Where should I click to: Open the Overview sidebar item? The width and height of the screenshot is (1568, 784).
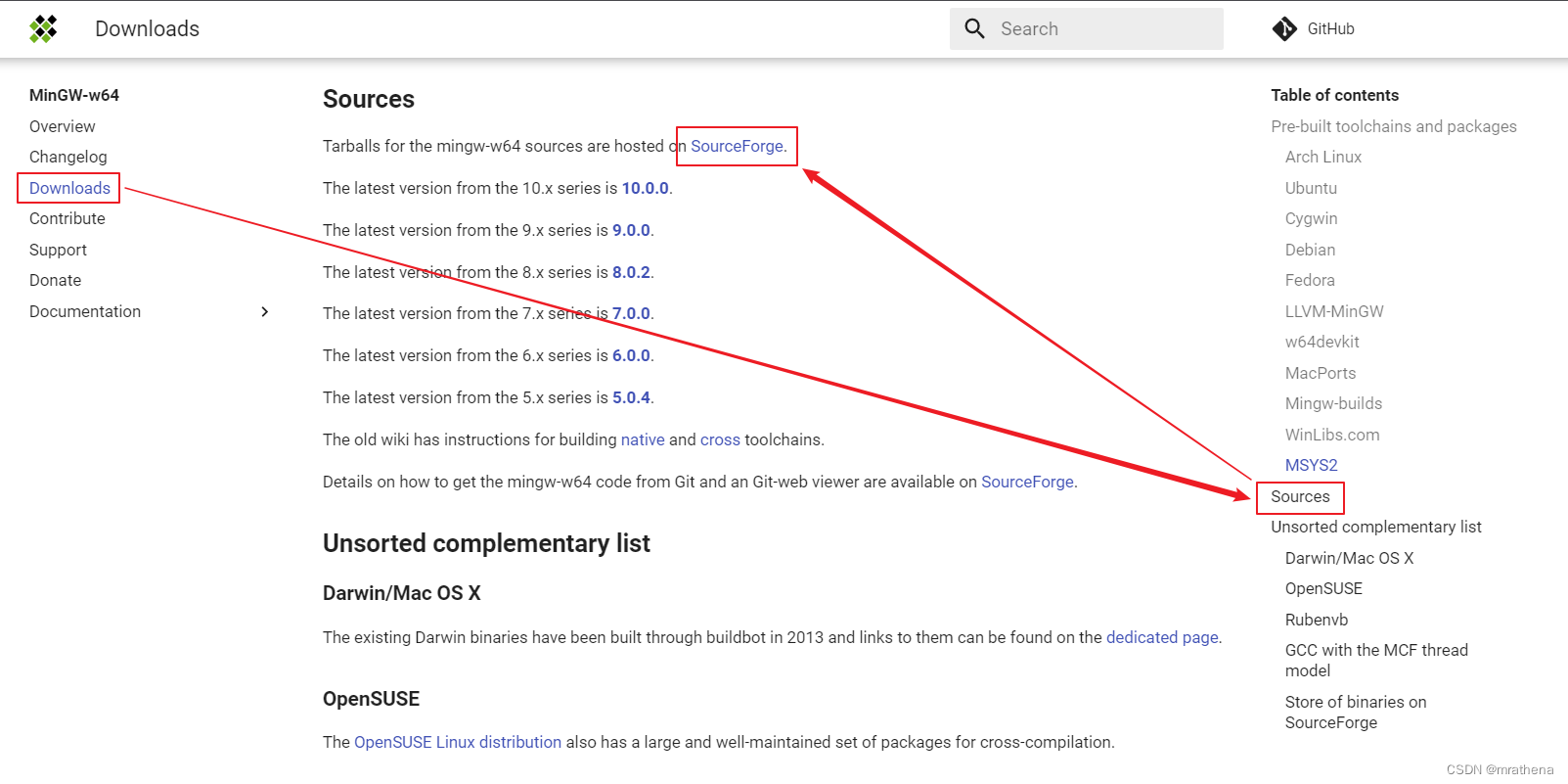coord(62,126)
